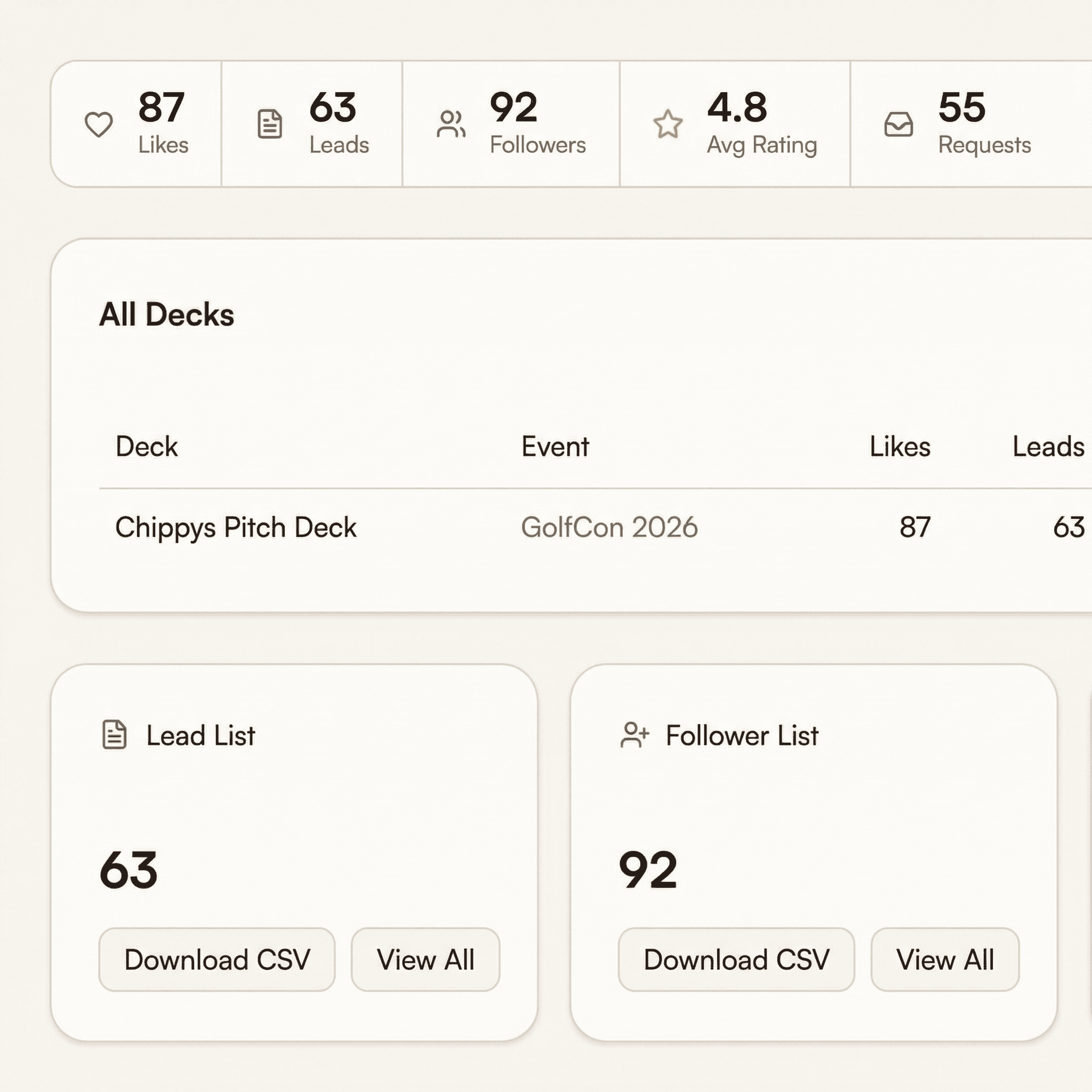Click the followers people icon in the stats bar

451,123
